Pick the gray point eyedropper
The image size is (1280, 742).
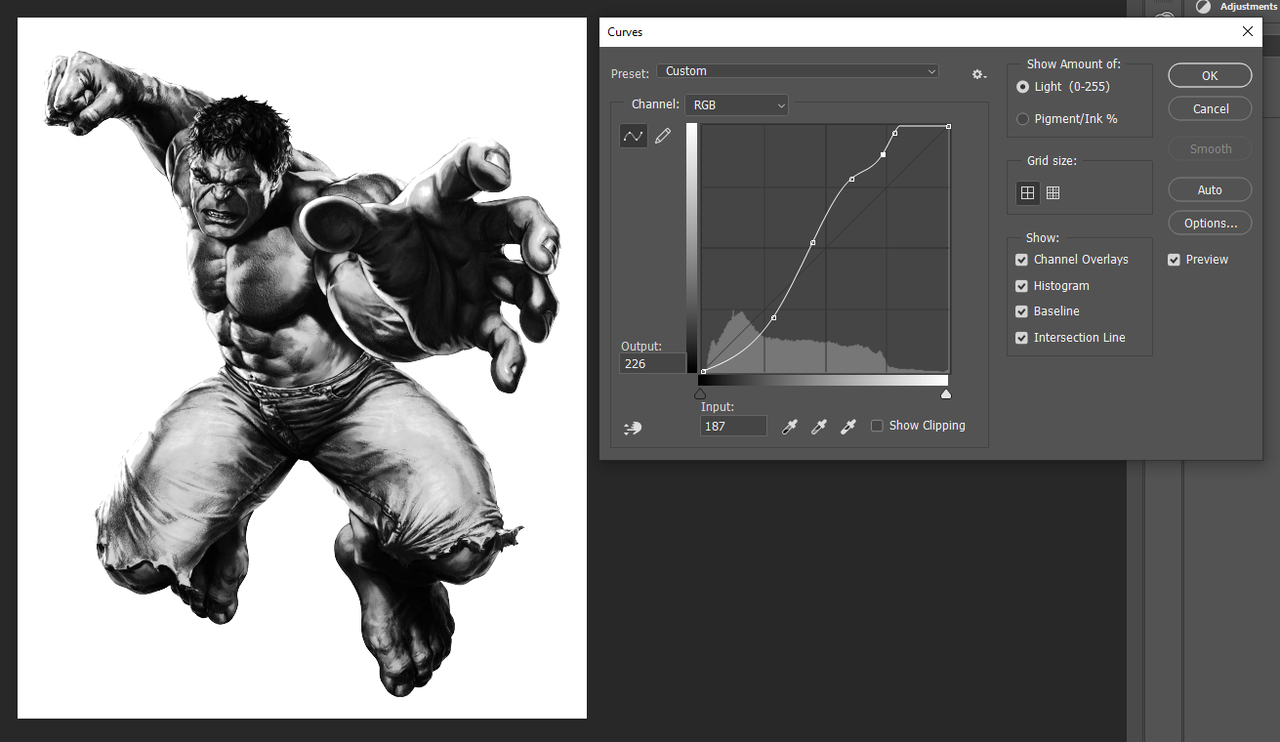coord(819,427)
